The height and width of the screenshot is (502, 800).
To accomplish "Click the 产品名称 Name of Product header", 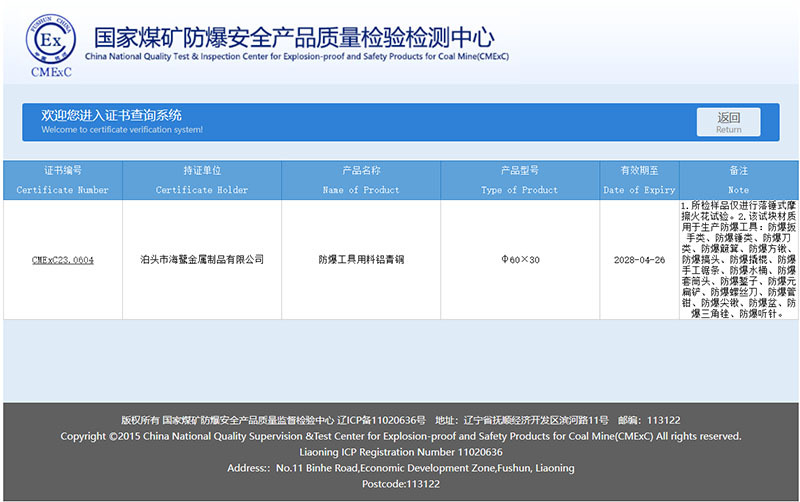I will pos(361,180).
